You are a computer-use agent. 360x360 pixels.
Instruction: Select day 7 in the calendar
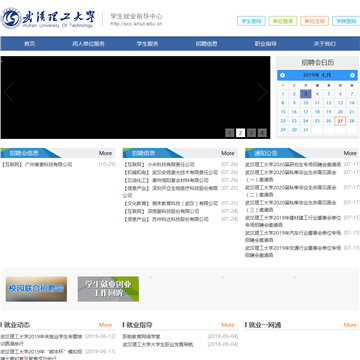[x=352, y=94]
